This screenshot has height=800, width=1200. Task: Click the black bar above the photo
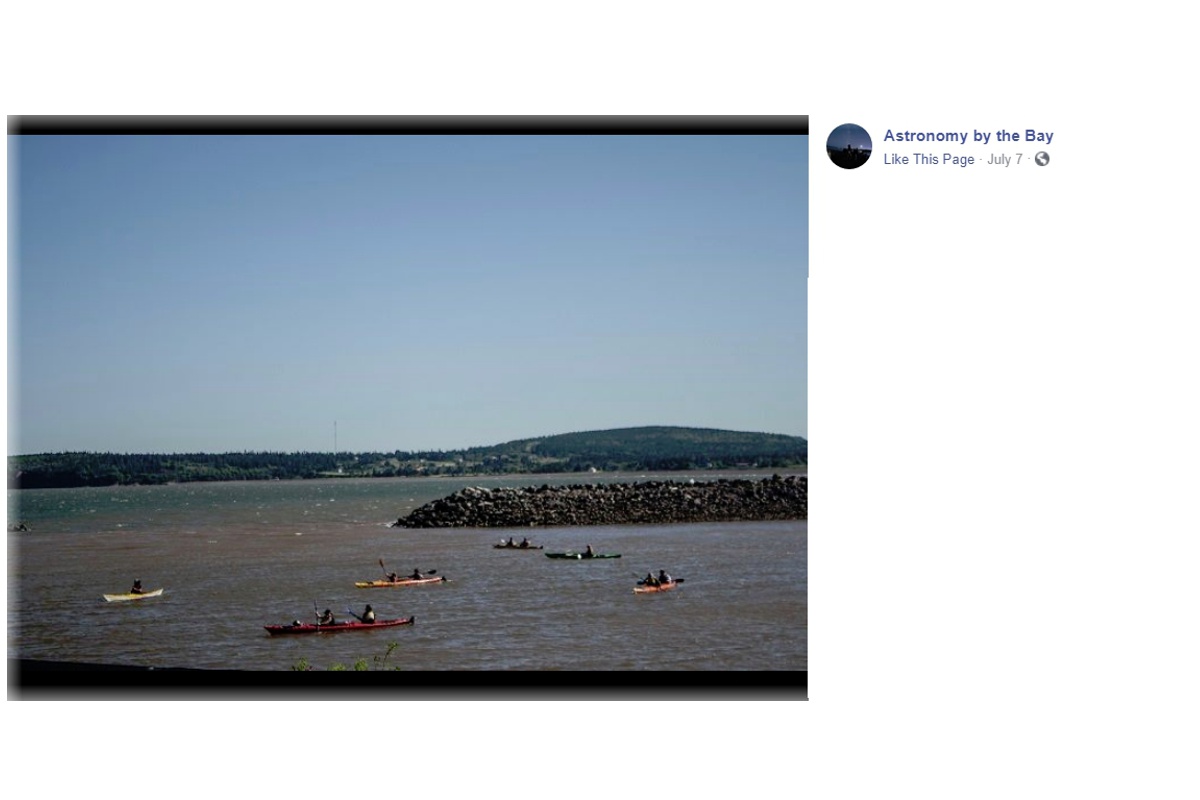[407, 125]
